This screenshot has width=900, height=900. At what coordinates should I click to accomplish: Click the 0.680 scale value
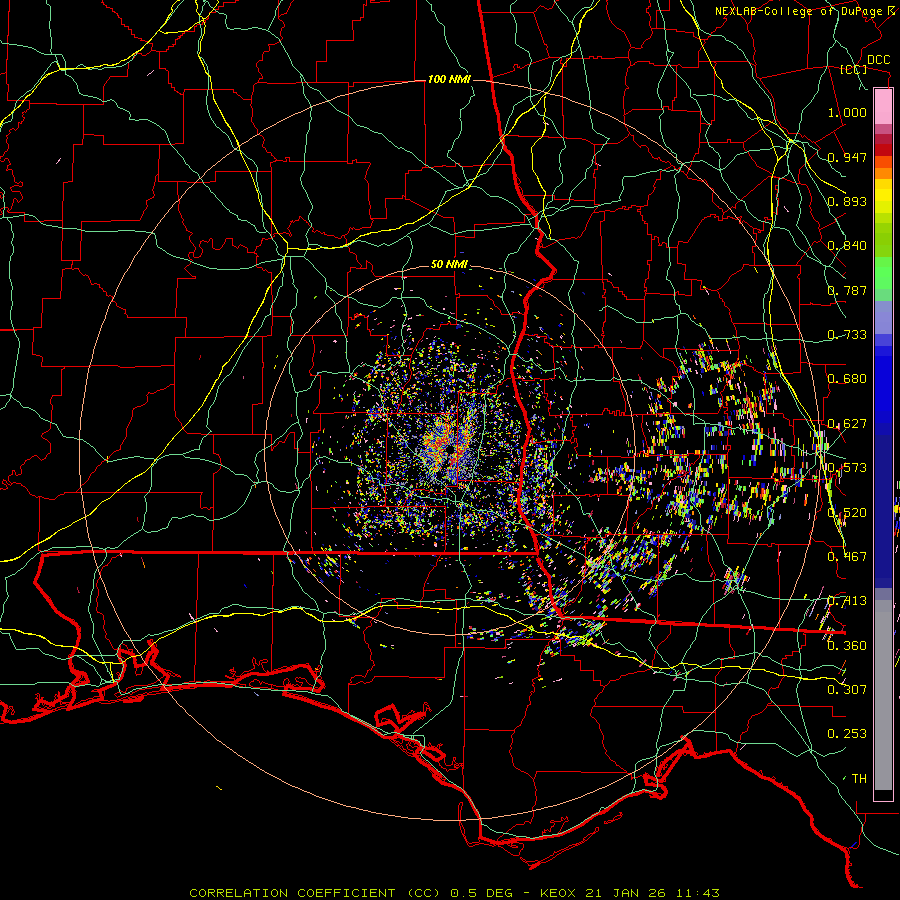click(x=847, y=379)
